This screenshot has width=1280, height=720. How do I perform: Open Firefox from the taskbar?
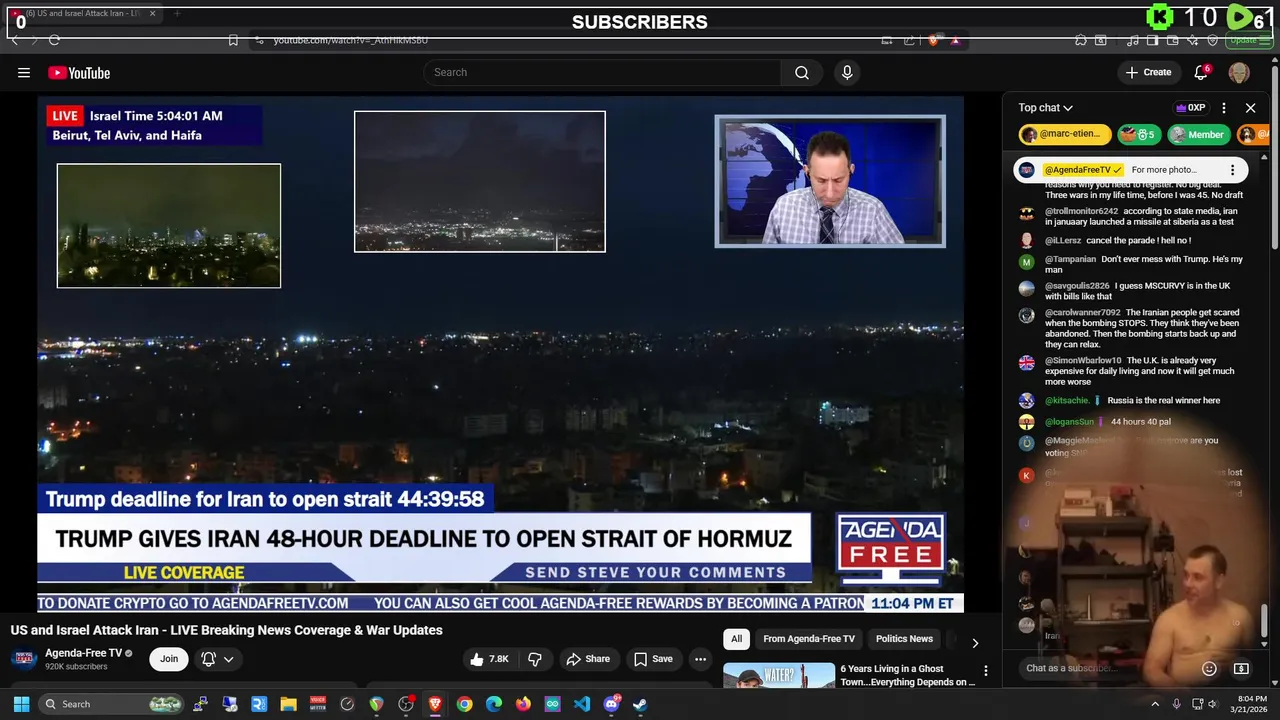(x=523, y=704)
